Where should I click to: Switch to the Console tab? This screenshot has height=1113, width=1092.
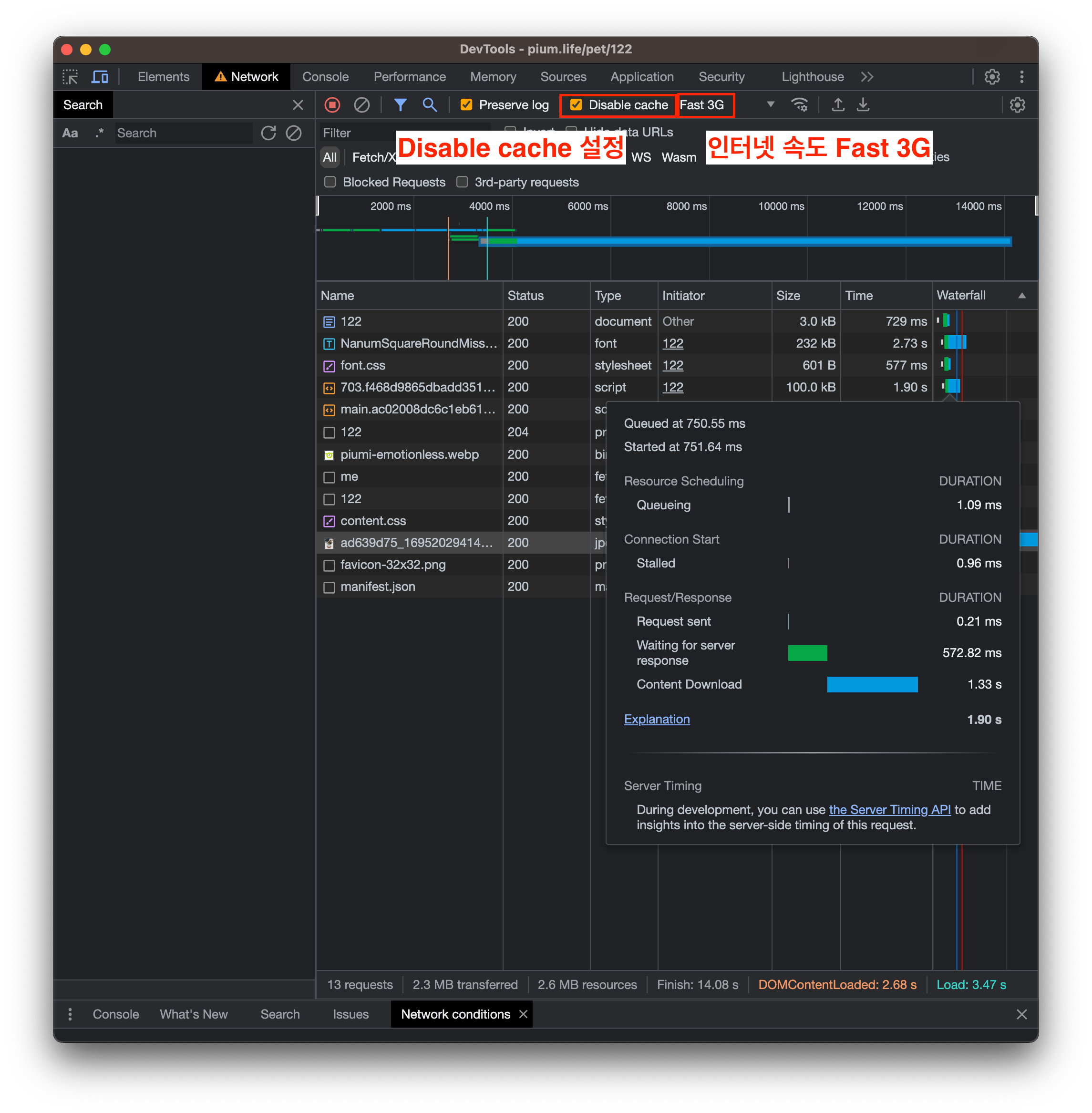coord(325,77)
